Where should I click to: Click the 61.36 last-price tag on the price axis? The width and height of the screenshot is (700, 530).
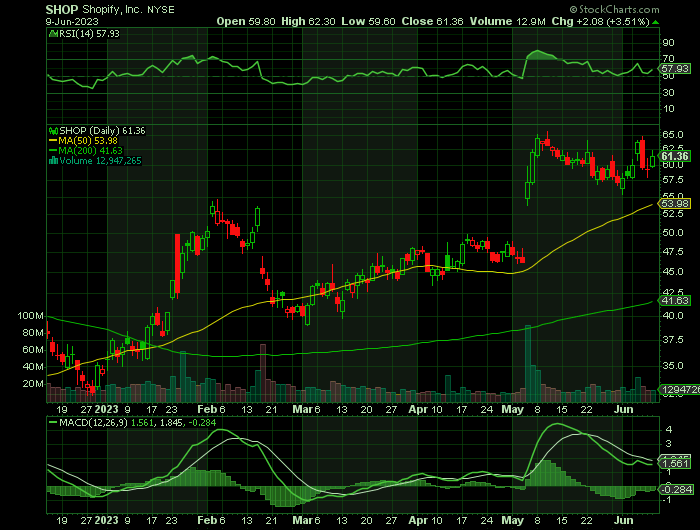tap(675, 156)
